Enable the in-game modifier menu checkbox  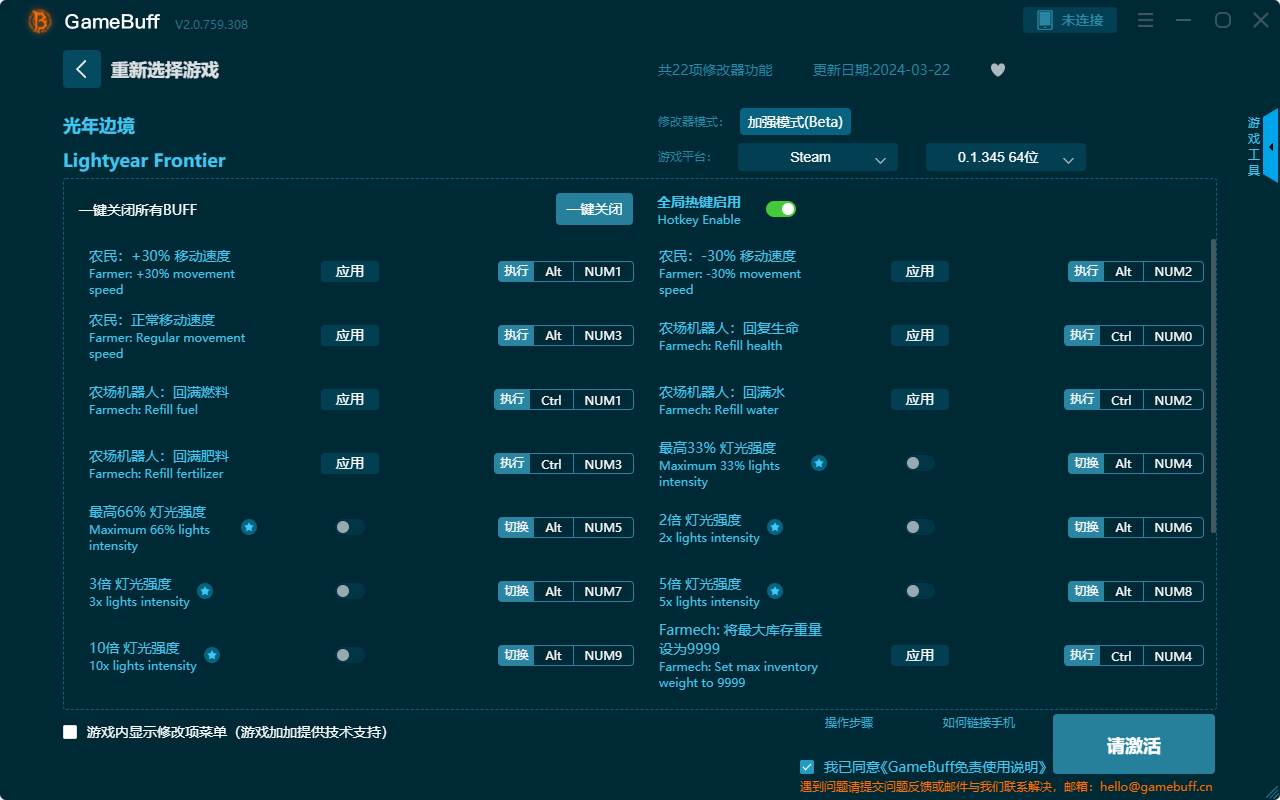(x=69, y=731)
